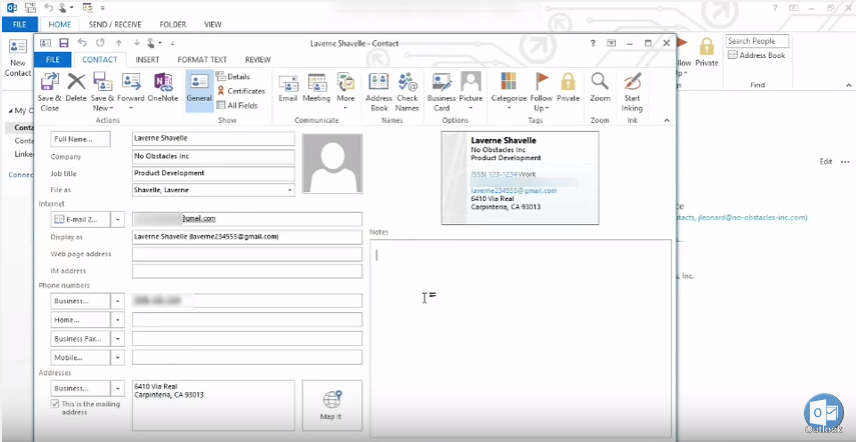Switch to the REVIEW tab
This screenshot has height=442, width=856.
(x=258, y=59)
